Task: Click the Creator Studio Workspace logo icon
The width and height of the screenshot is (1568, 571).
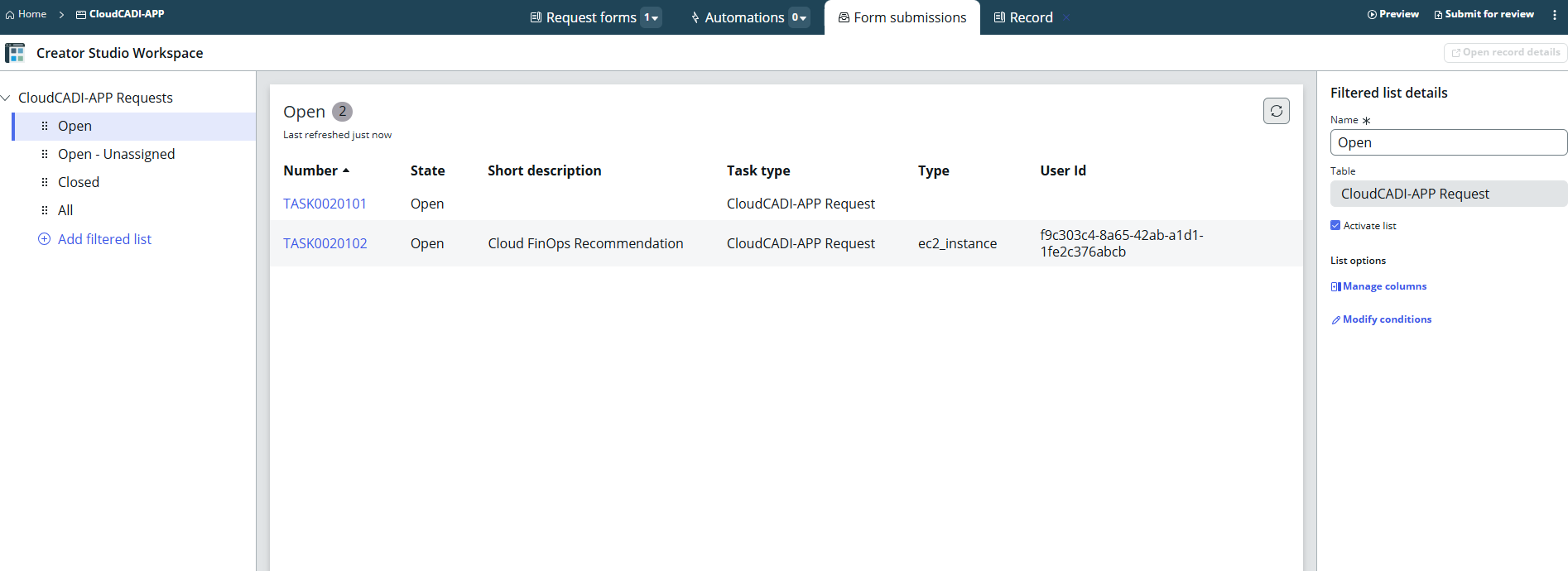Action: coord(15,53)
